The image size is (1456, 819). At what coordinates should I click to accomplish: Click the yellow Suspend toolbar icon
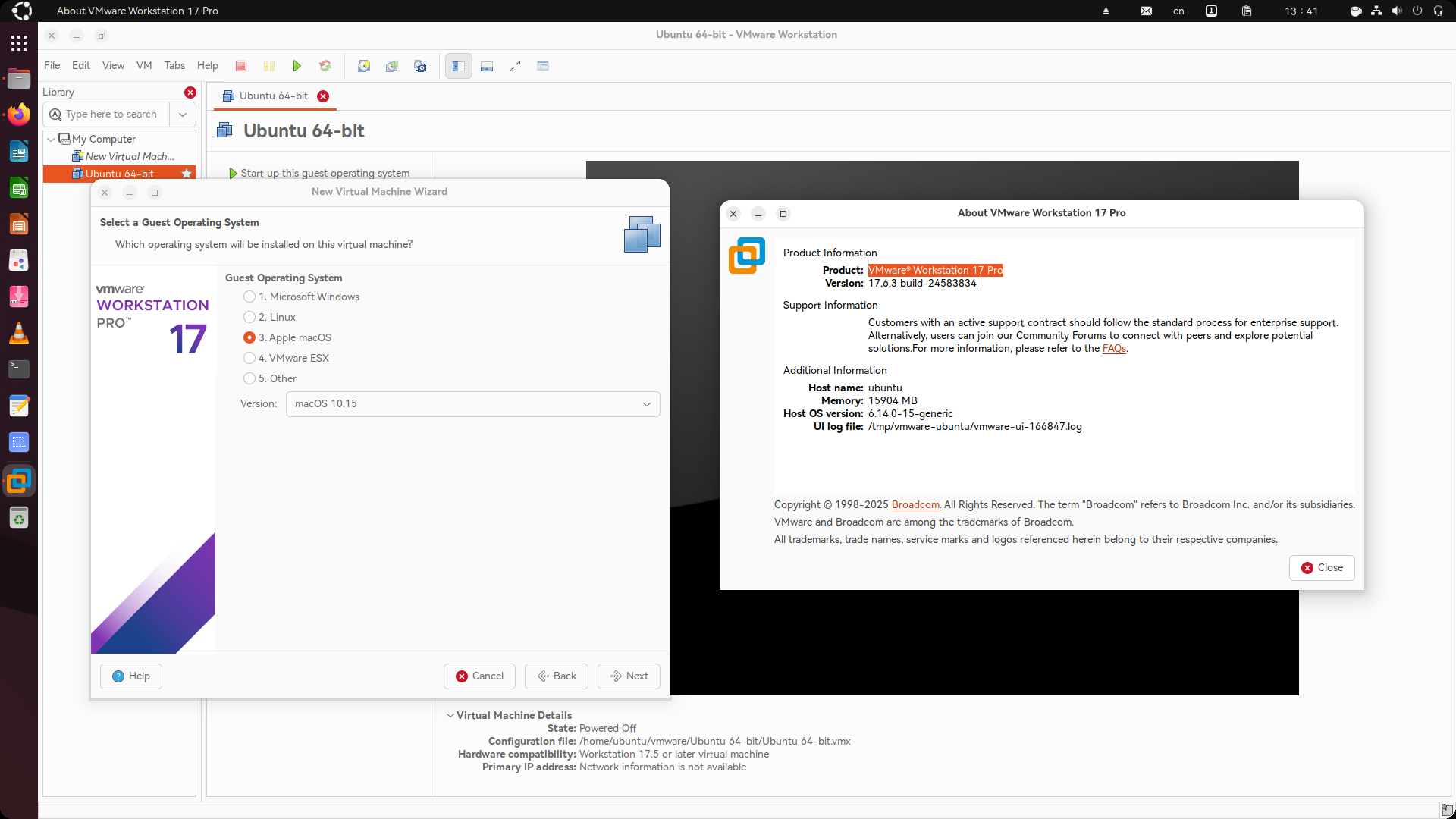[269, 66]
